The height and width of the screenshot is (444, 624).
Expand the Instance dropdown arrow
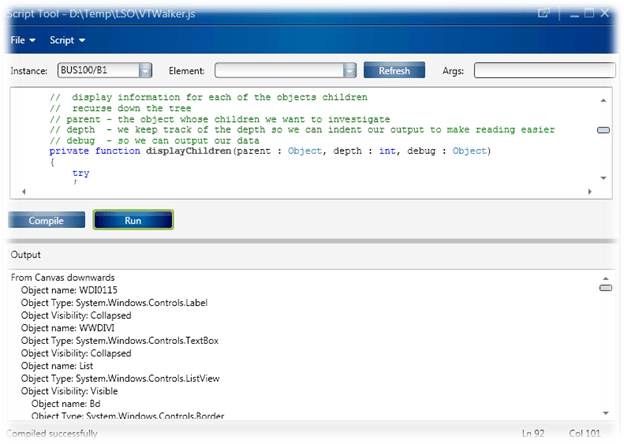[145, 71]
